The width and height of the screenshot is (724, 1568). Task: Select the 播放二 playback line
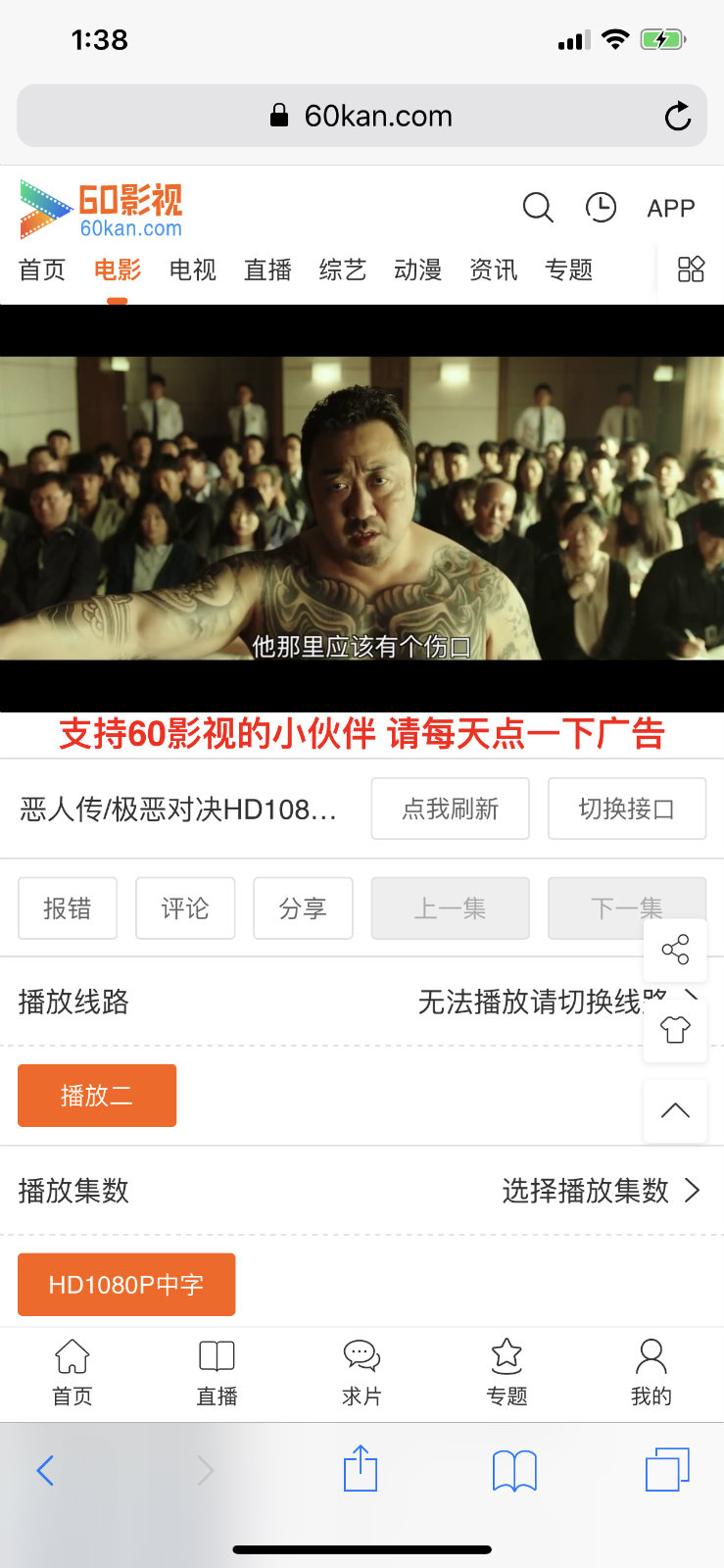(97, 1096)
